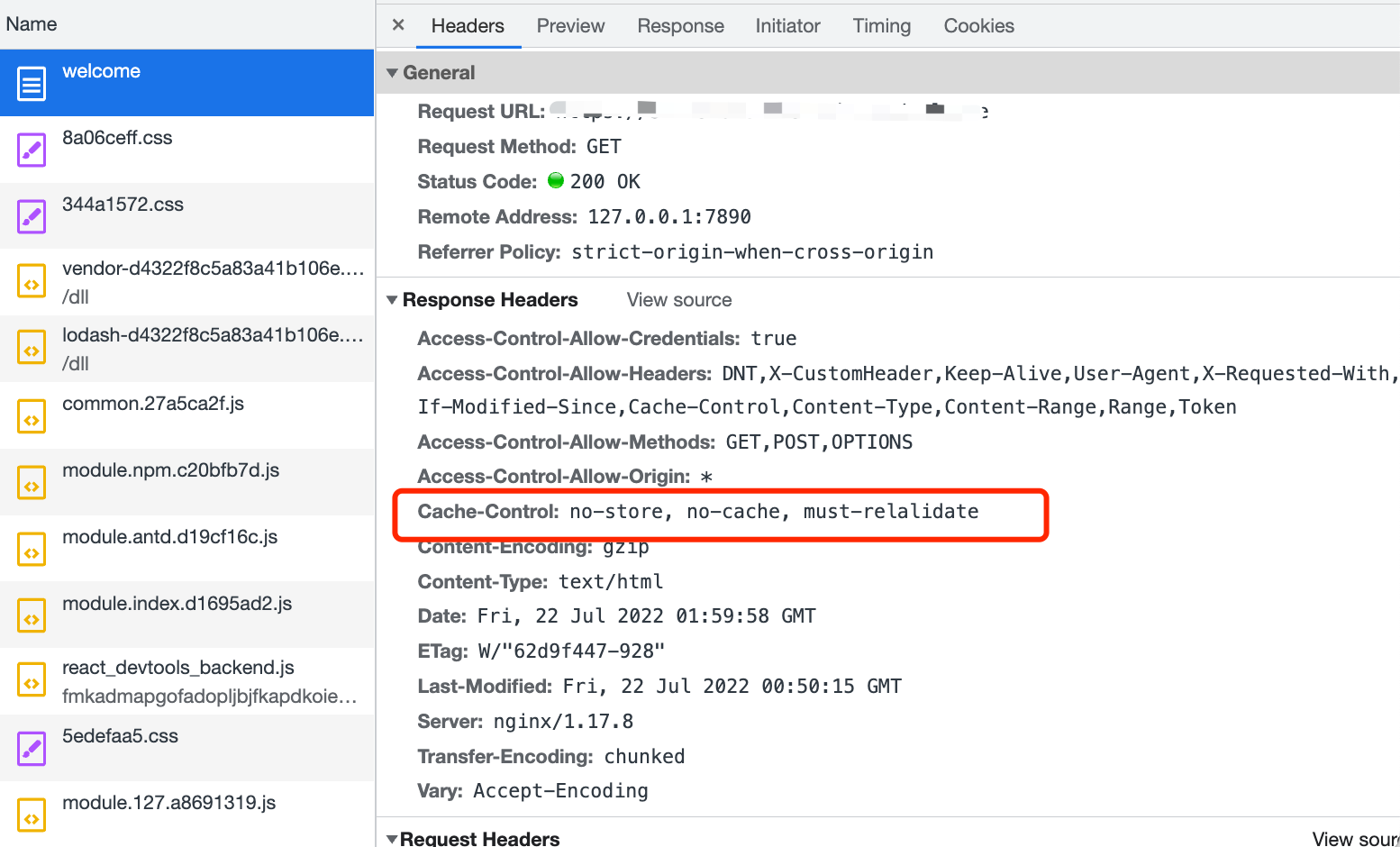
Task: Click the script icon for common.27a5ca2f.js
Action: tap(32, 417)
